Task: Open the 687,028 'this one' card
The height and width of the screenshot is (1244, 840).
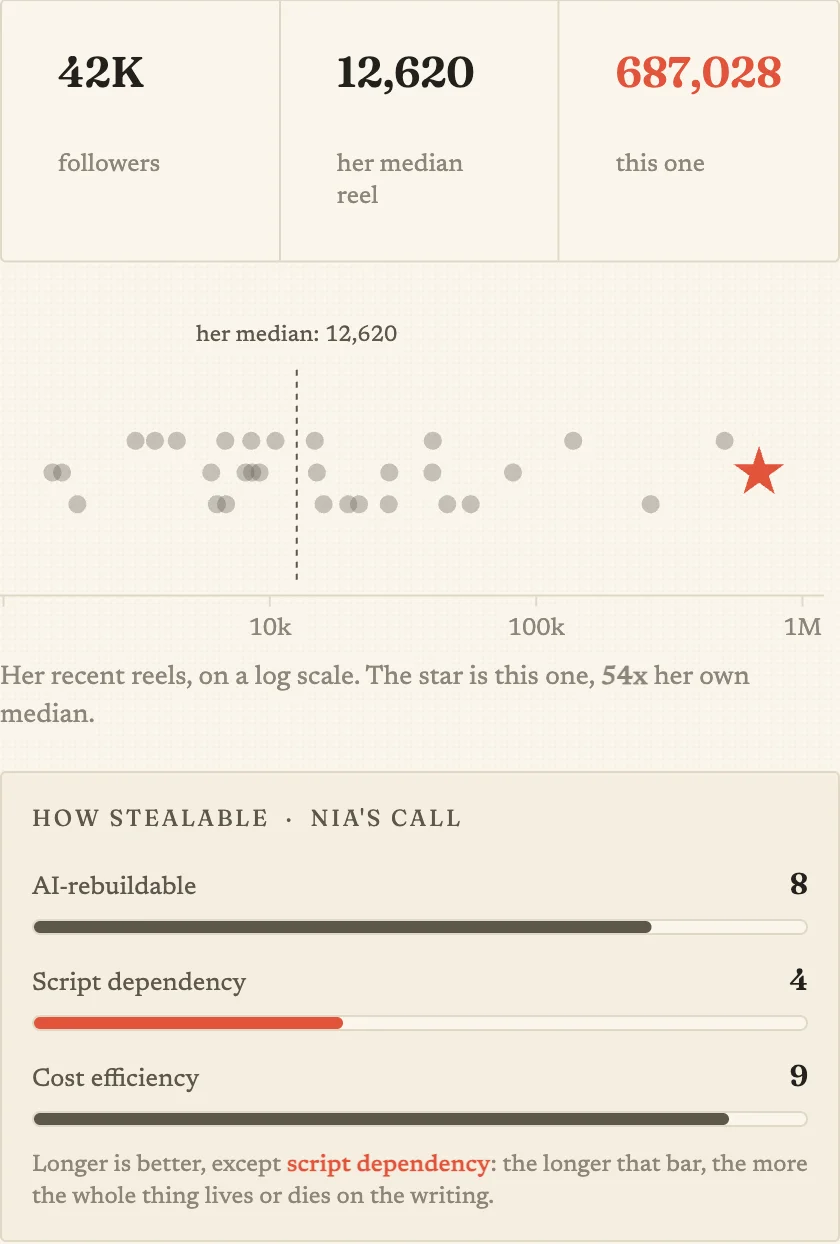Action: [x=698, y=131]
